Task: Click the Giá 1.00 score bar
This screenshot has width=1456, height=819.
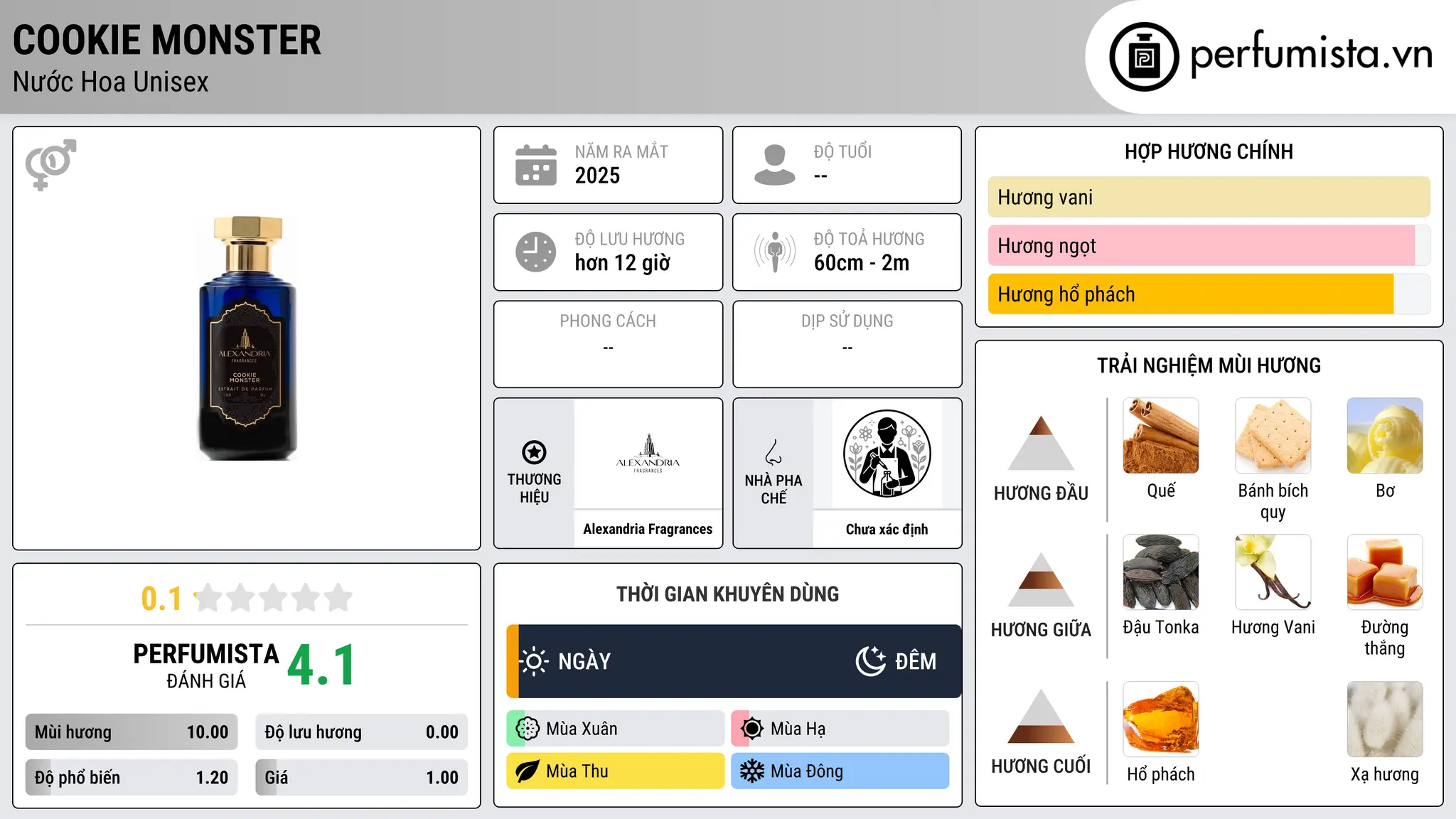Action: (x=362, y=777)
